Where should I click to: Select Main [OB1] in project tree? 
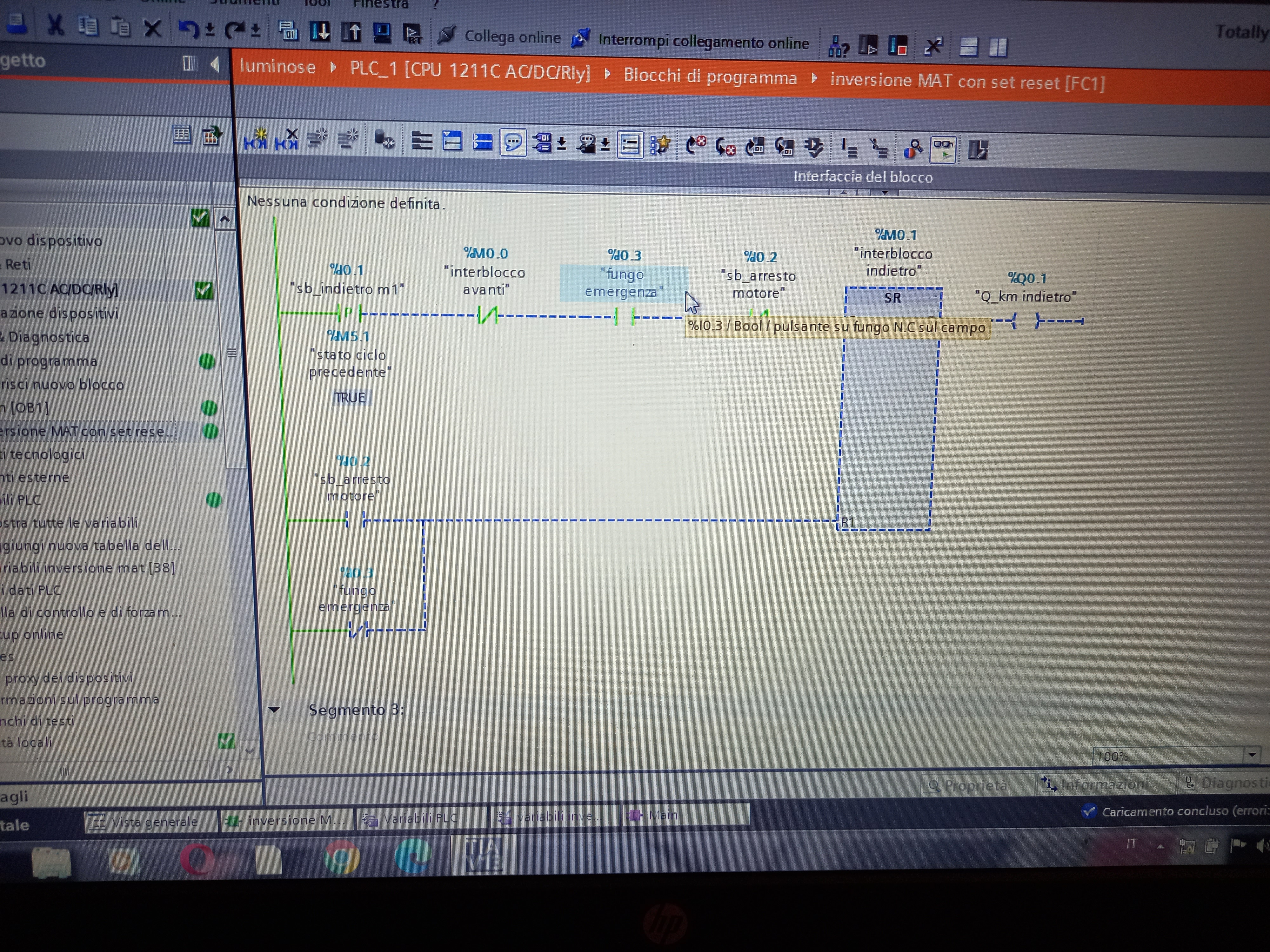click(x=25, y=408)
